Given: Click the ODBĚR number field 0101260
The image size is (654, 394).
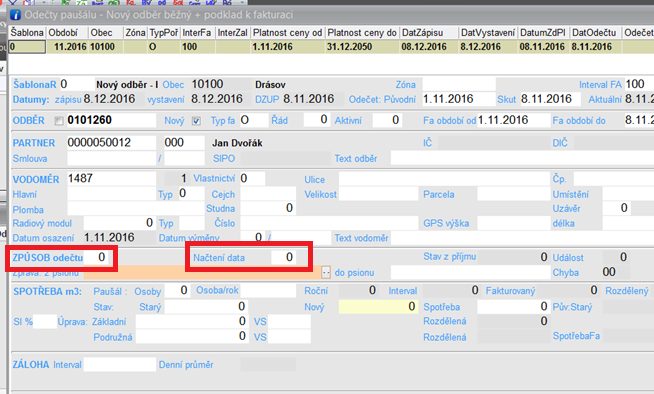Looking at the screenshot, I should click(x=111, y=120).
